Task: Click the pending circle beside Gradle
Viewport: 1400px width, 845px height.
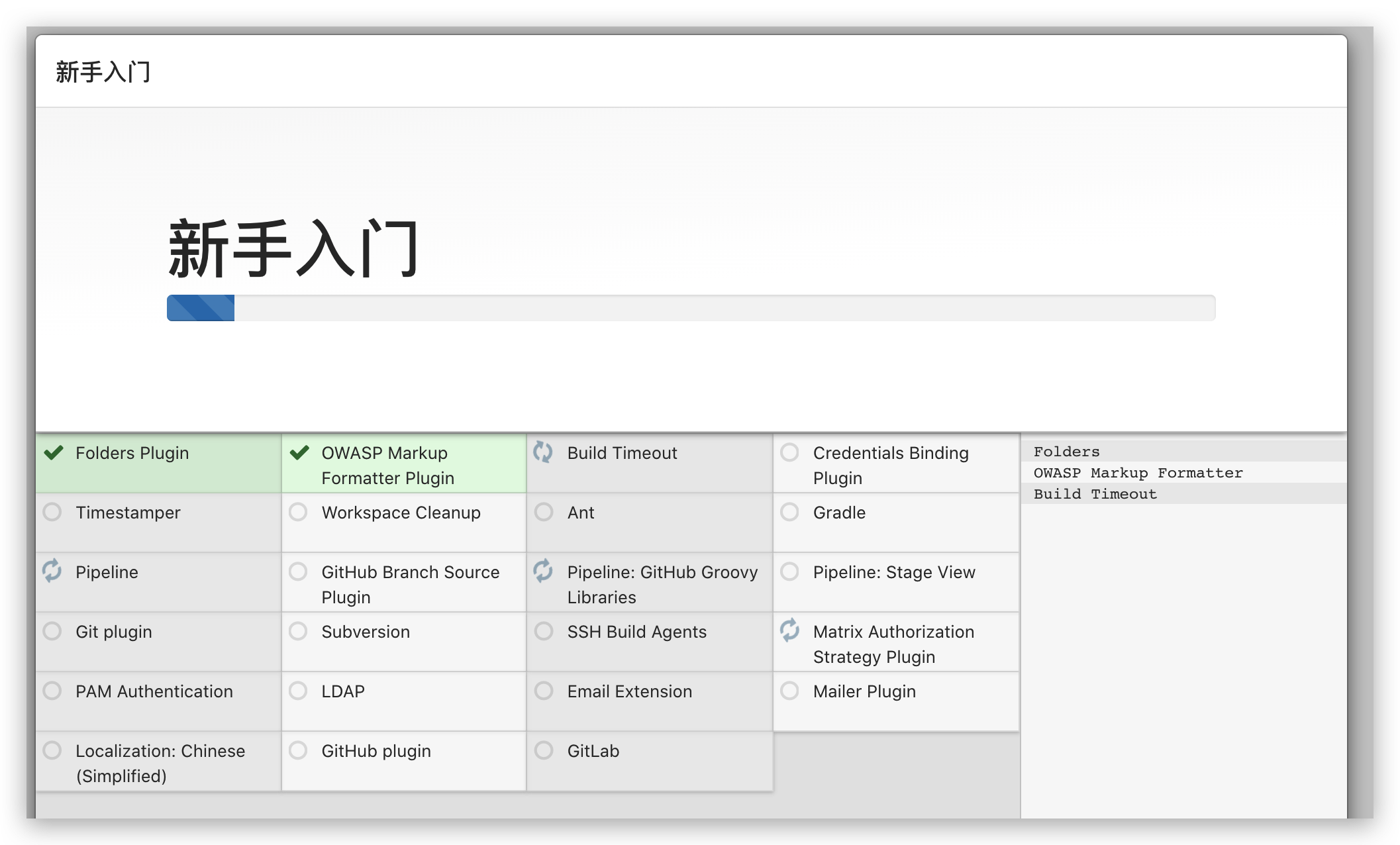Action: point(789,512)
